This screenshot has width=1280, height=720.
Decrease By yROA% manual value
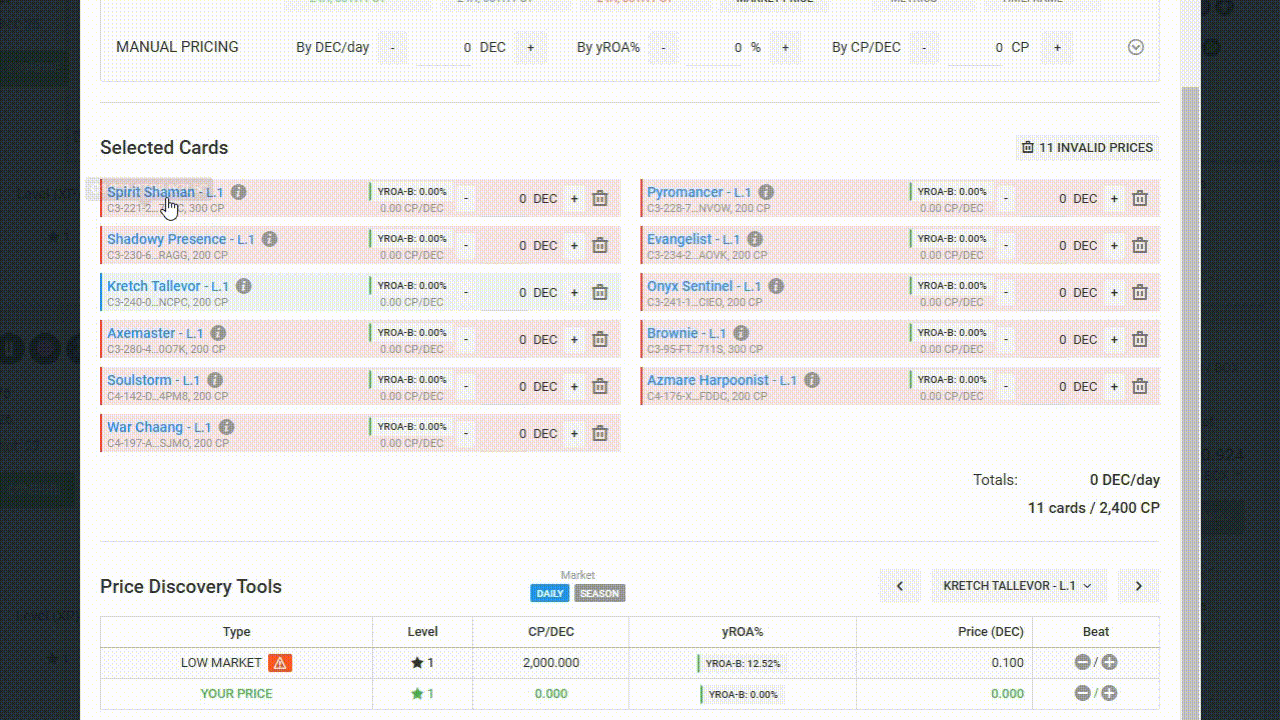point(663,47)
